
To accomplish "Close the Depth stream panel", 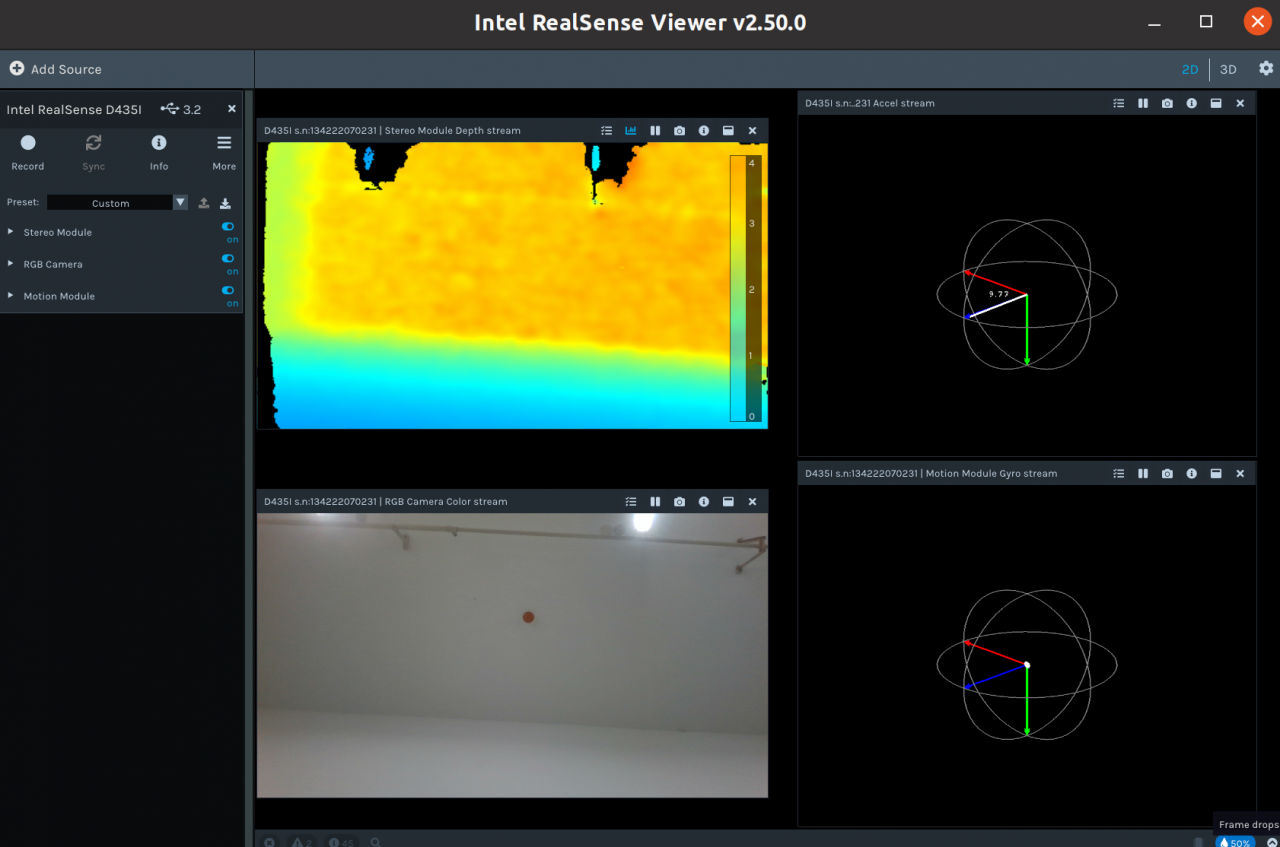I will click(x=752, y=130).
